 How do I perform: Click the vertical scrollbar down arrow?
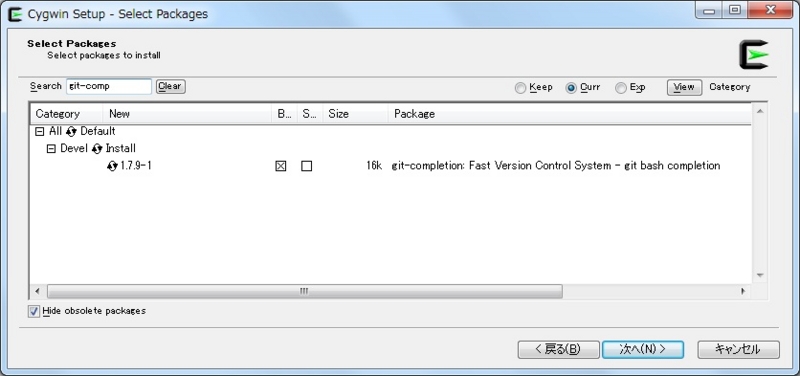pyautogui.click(x=760, y=275)
